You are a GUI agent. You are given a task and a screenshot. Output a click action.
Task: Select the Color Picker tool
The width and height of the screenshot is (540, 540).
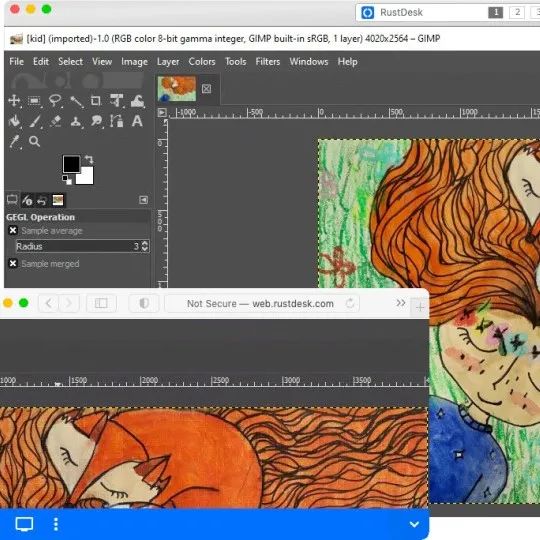coord(14,142)
